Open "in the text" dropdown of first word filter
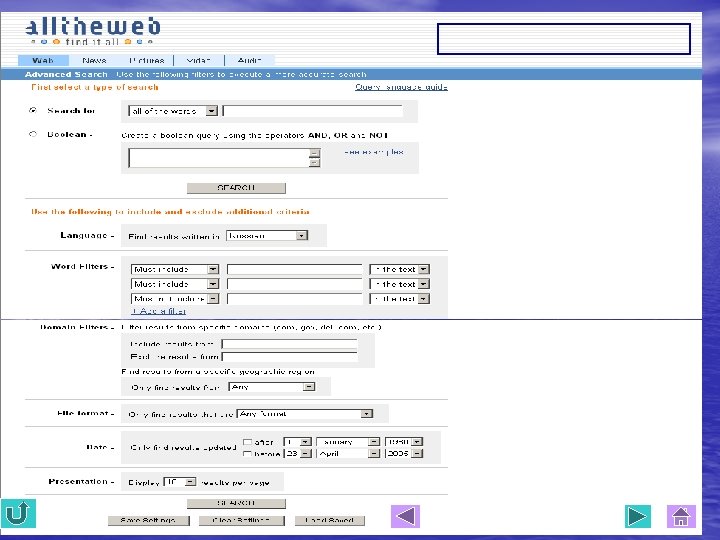The width and height of the screenshot is (720, 540). (x=399, y=270)
